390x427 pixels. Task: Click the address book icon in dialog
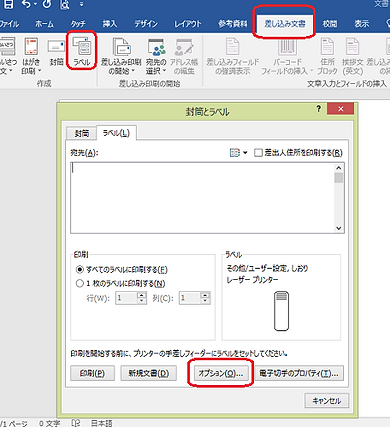(x=235, y=153)
